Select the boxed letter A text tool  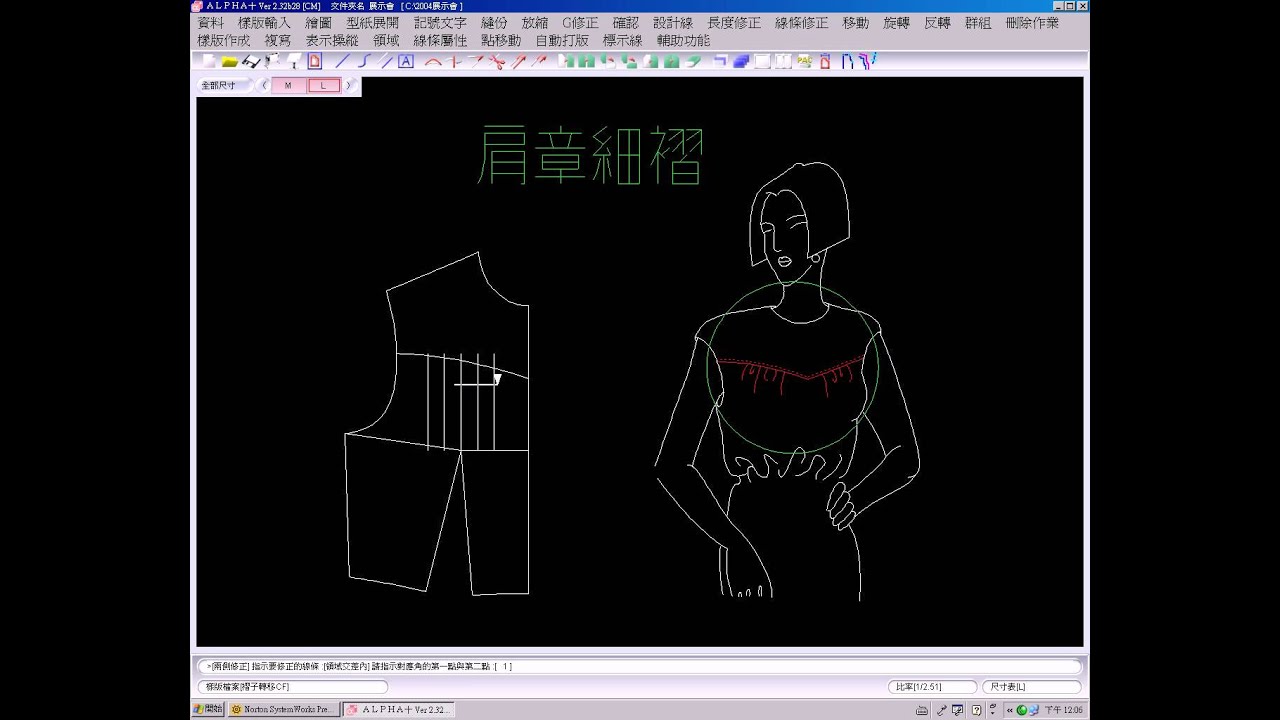pyautogui.click(x=406, y=61)
